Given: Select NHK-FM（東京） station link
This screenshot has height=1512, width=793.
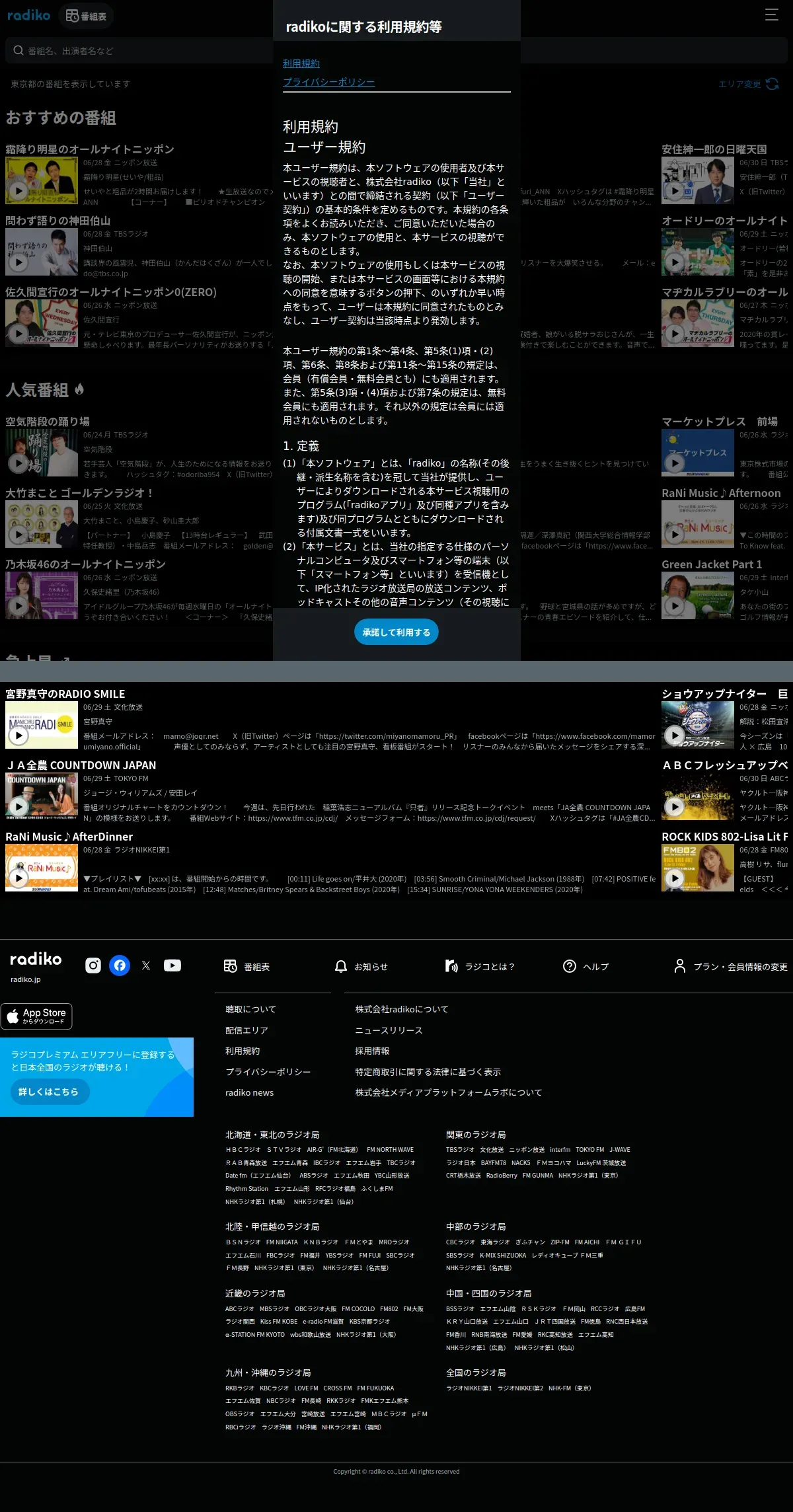Looking at the screenshot, I should click(x=570, y=1388).
